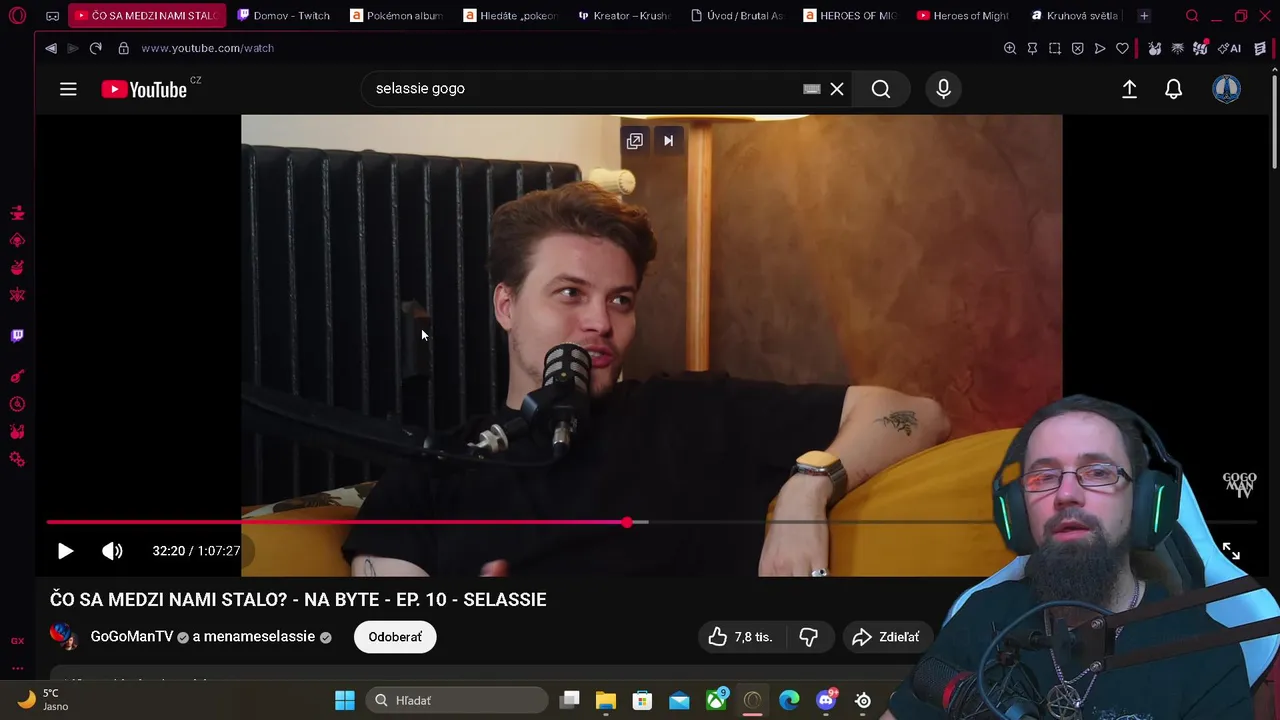Open the sidebar three-dots more menu

17,668
